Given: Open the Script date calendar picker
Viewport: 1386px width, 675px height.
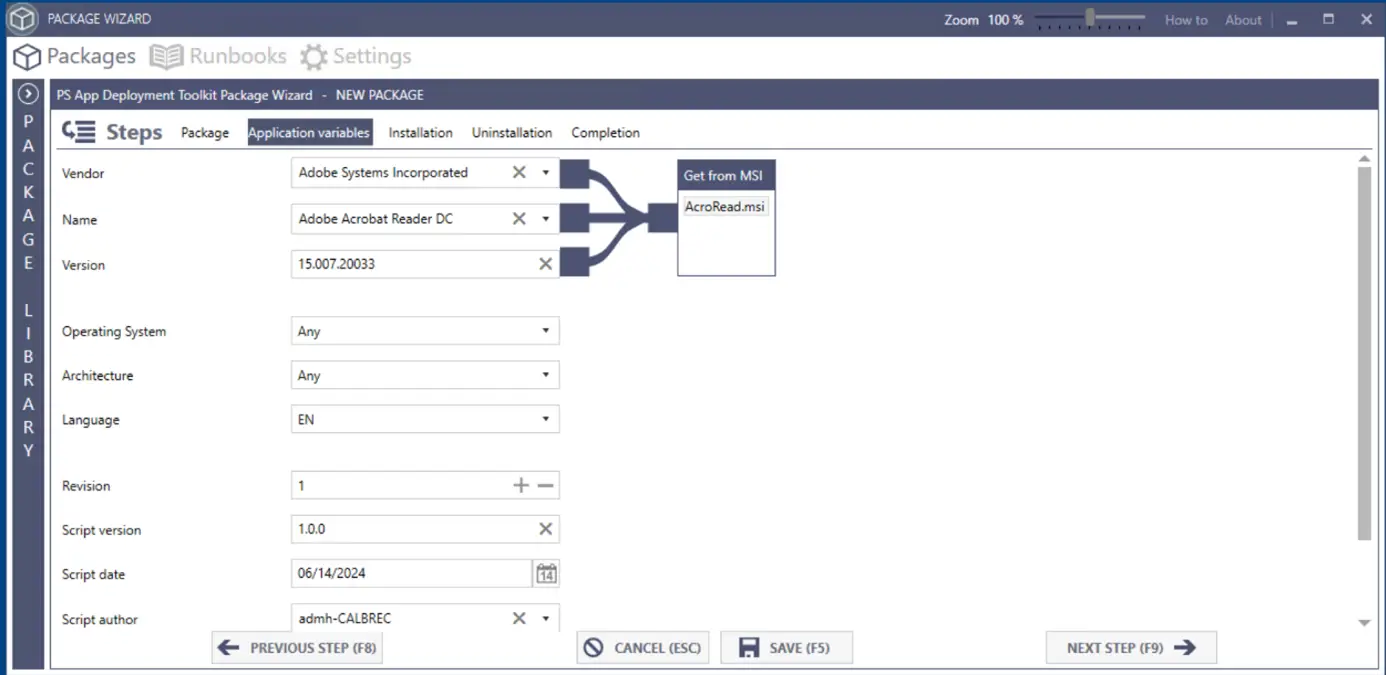Looking at the screenshot, I should (546, 573).
